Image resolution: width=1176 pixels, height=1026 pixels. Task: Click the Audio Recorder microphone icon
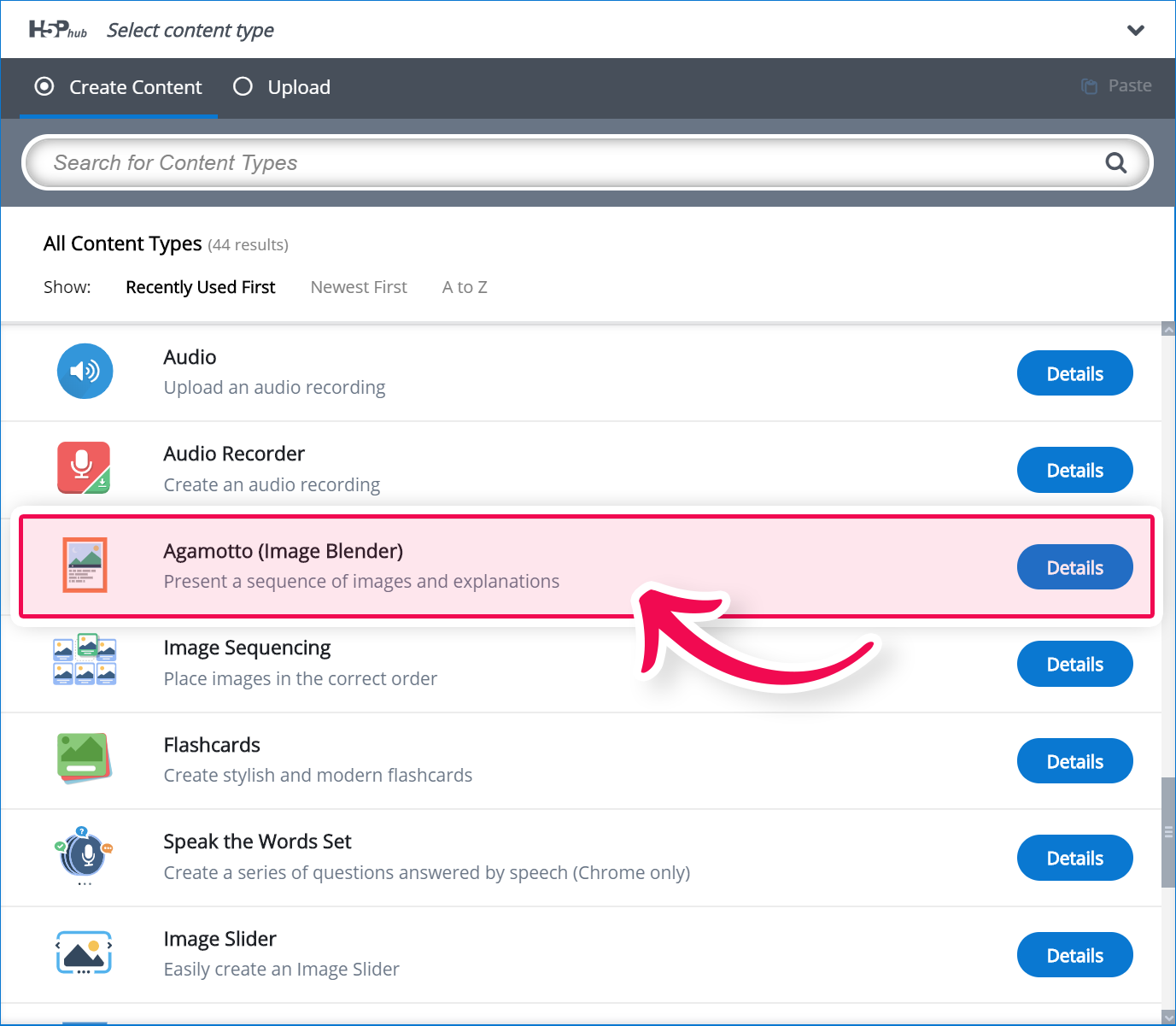84,467
